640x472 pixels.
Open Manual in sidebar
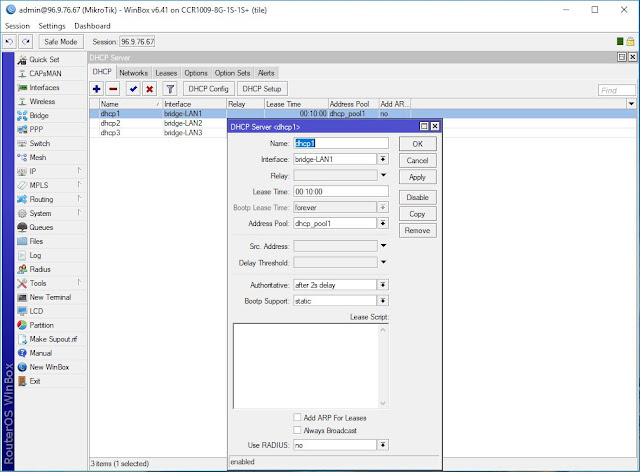click(x=51, y=353)
